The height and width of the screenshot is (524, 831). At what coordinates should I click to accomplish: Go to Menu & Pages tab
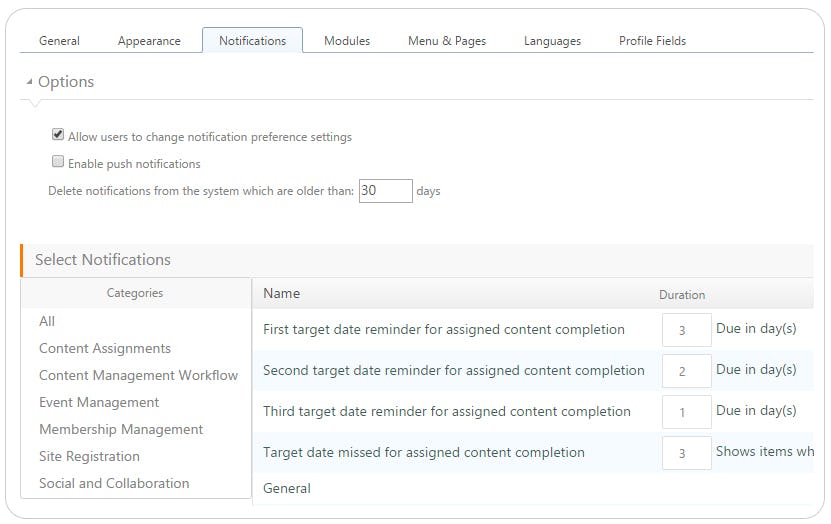446,41
